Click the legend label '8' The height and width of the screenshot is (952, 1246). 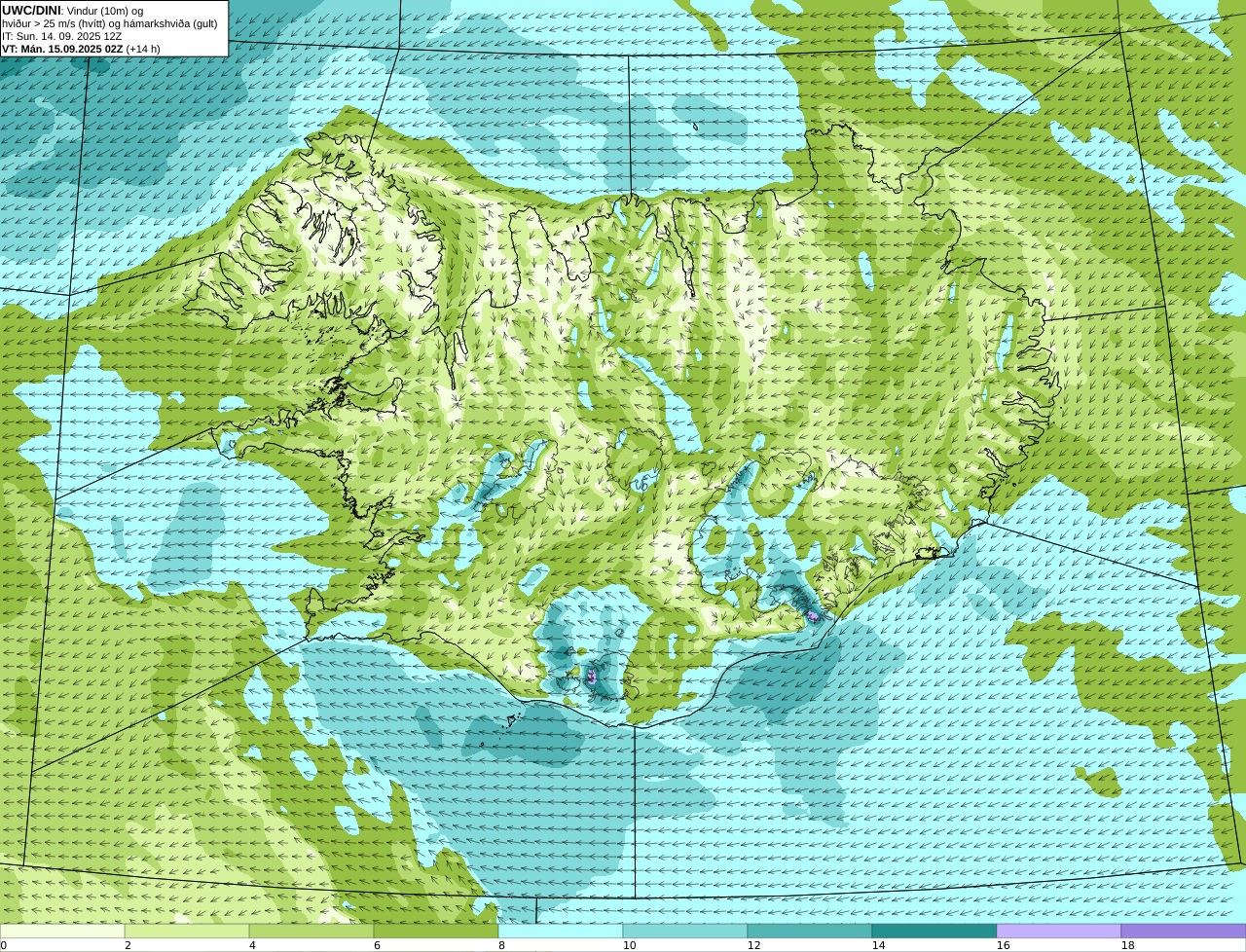(x=501, y=945)
